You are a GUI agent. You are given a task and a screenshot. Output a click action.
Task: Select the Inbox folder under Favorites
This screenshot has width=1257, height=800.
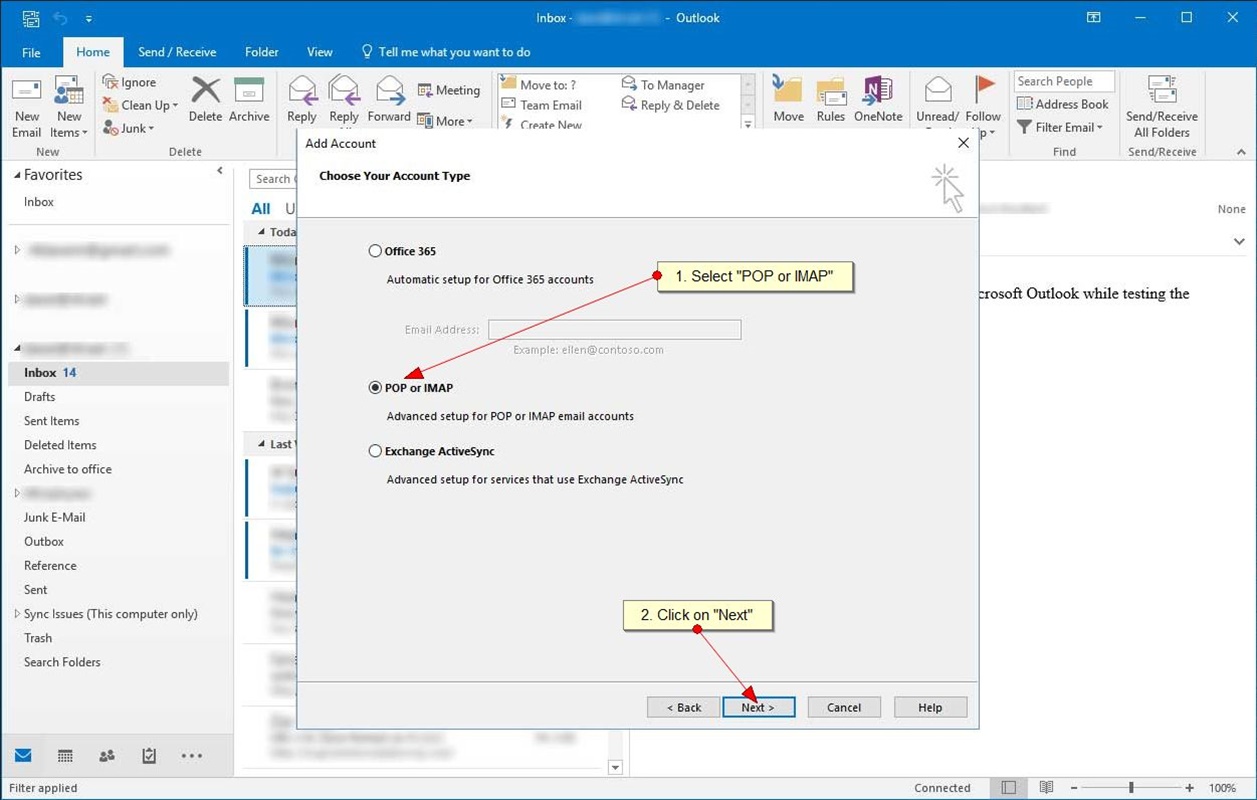(x=39, y=202)
